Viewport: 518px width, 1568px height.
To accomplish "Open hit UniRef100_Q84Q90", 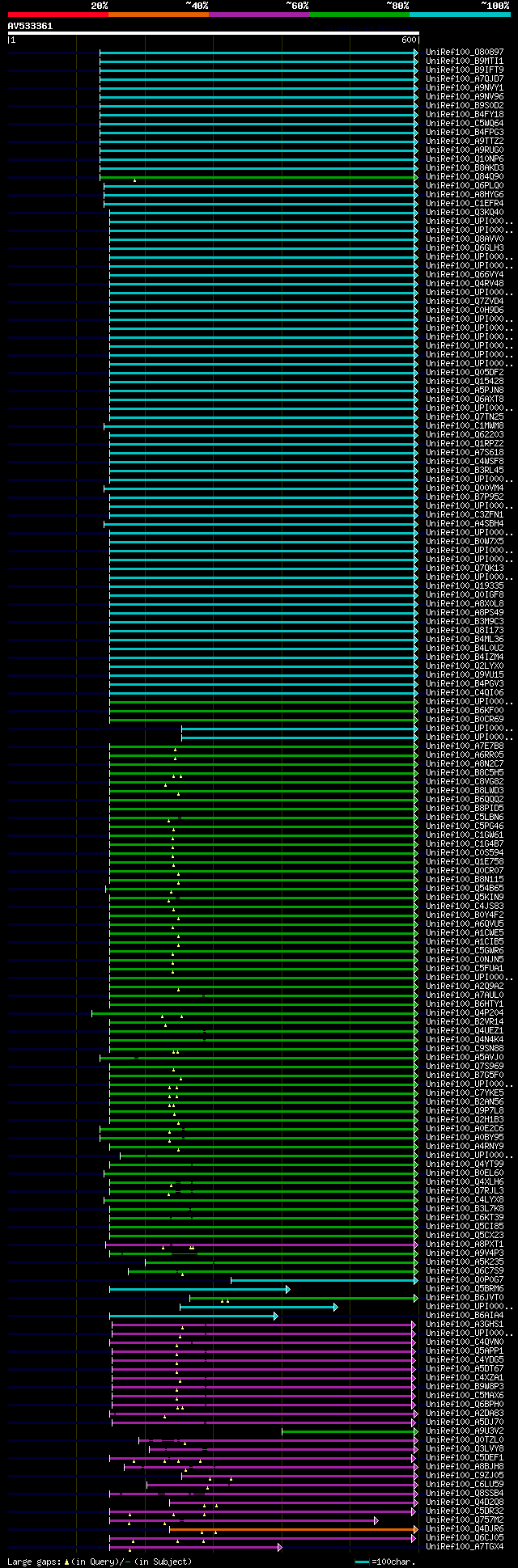I will pyautogui.click(x=465, y=177).
